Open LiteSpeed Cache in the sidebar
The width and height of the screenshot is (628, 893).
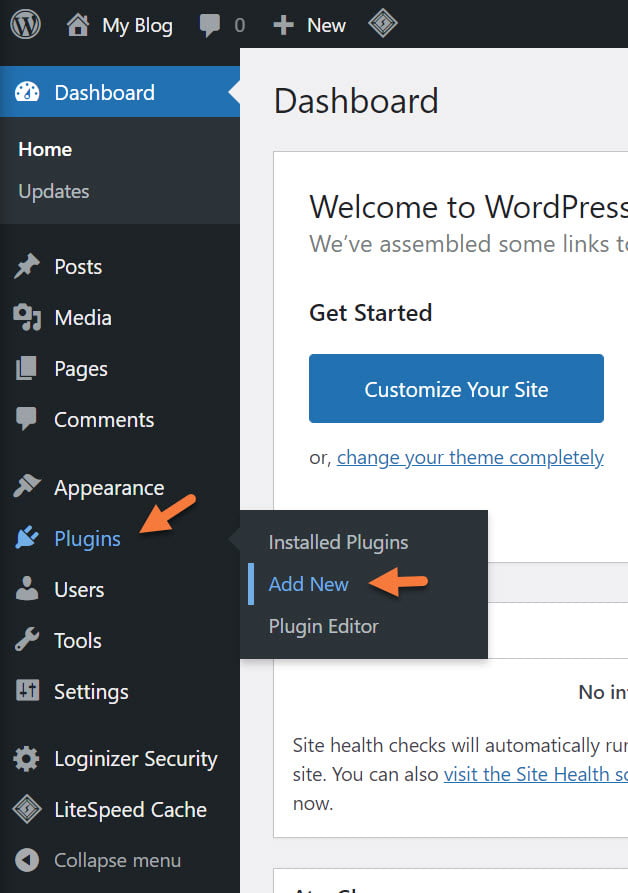click(130, 810)
